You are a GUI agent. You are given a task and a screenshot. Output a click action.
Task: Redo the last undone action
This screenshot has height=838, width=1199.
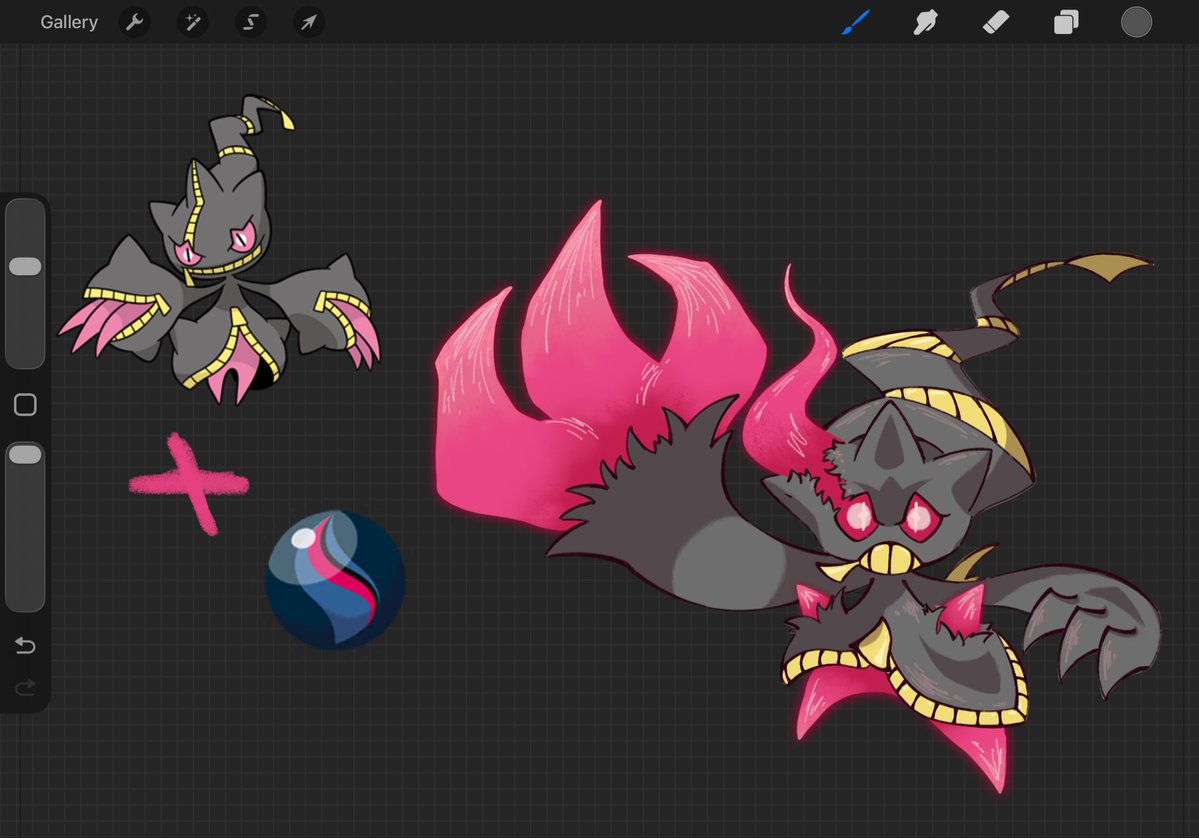tap(25, 687)
